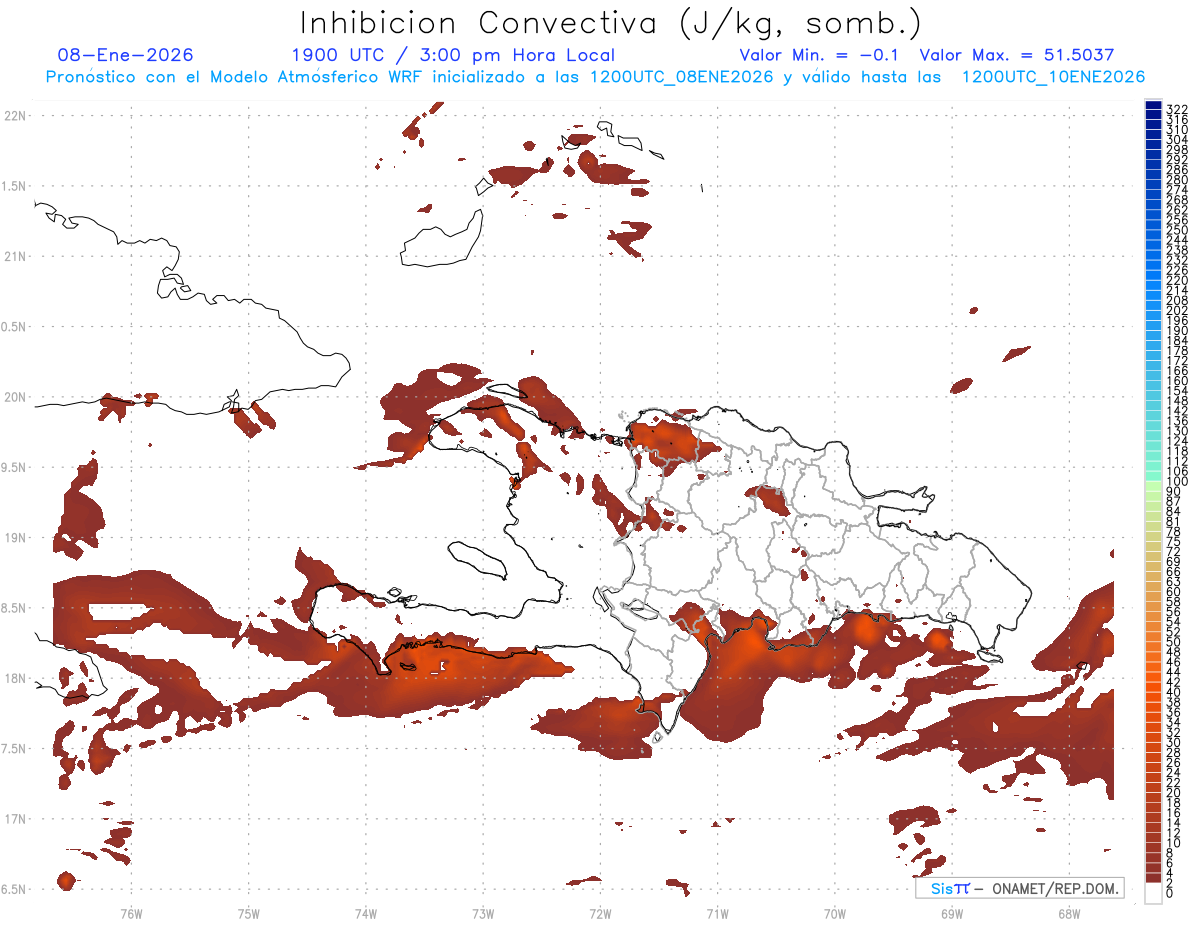The width and height of the screenshot is (1200, 927).
Task: Click the "20N" latitude label
Action: tap(15, 397)
